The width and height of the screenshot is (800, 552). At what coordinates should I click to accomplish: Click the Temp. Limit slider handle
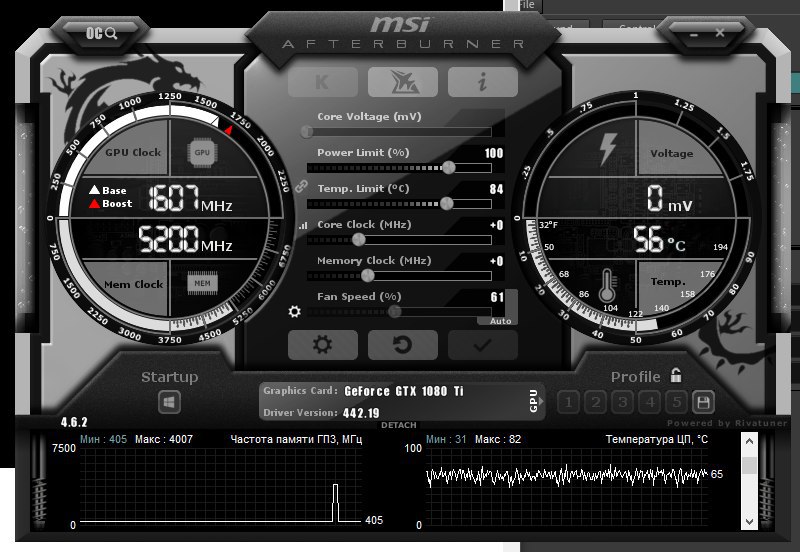point(446,204)
